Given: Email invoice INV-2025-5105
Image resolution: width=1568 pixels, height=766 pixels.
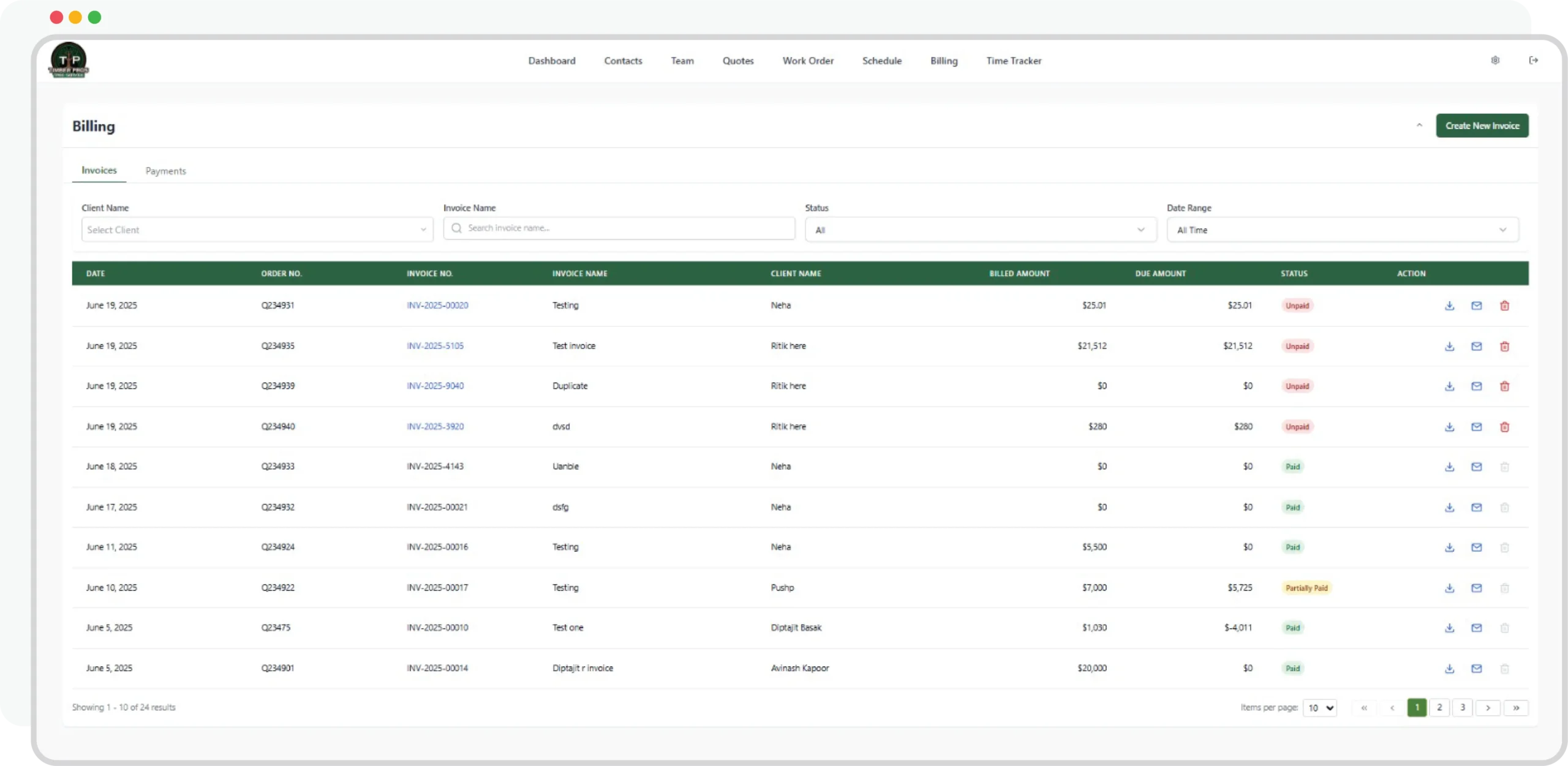Looking at the screenshot, I should 1477,346.
